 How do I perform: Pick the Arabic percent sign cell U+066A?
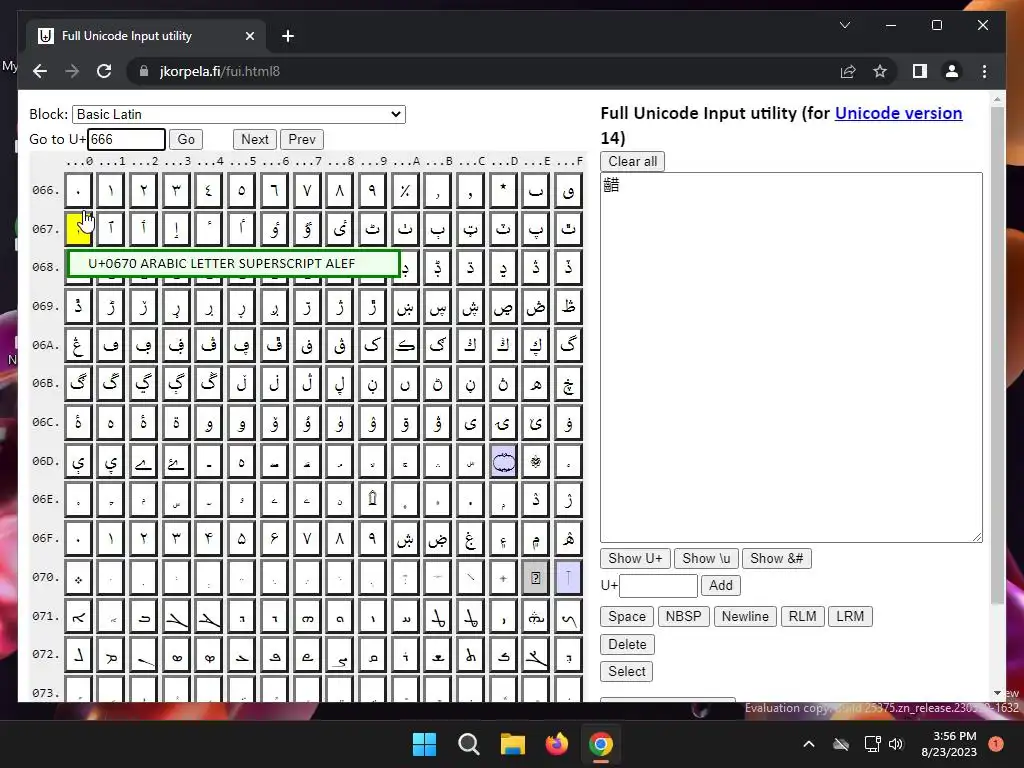coord(405,190)
